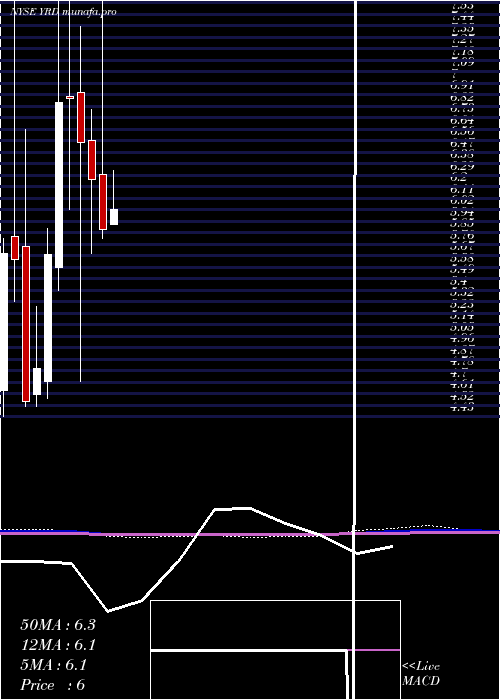Click the 6.29 price axis label
Viewport: 500px width, 700px height.
tap(462, 167)
